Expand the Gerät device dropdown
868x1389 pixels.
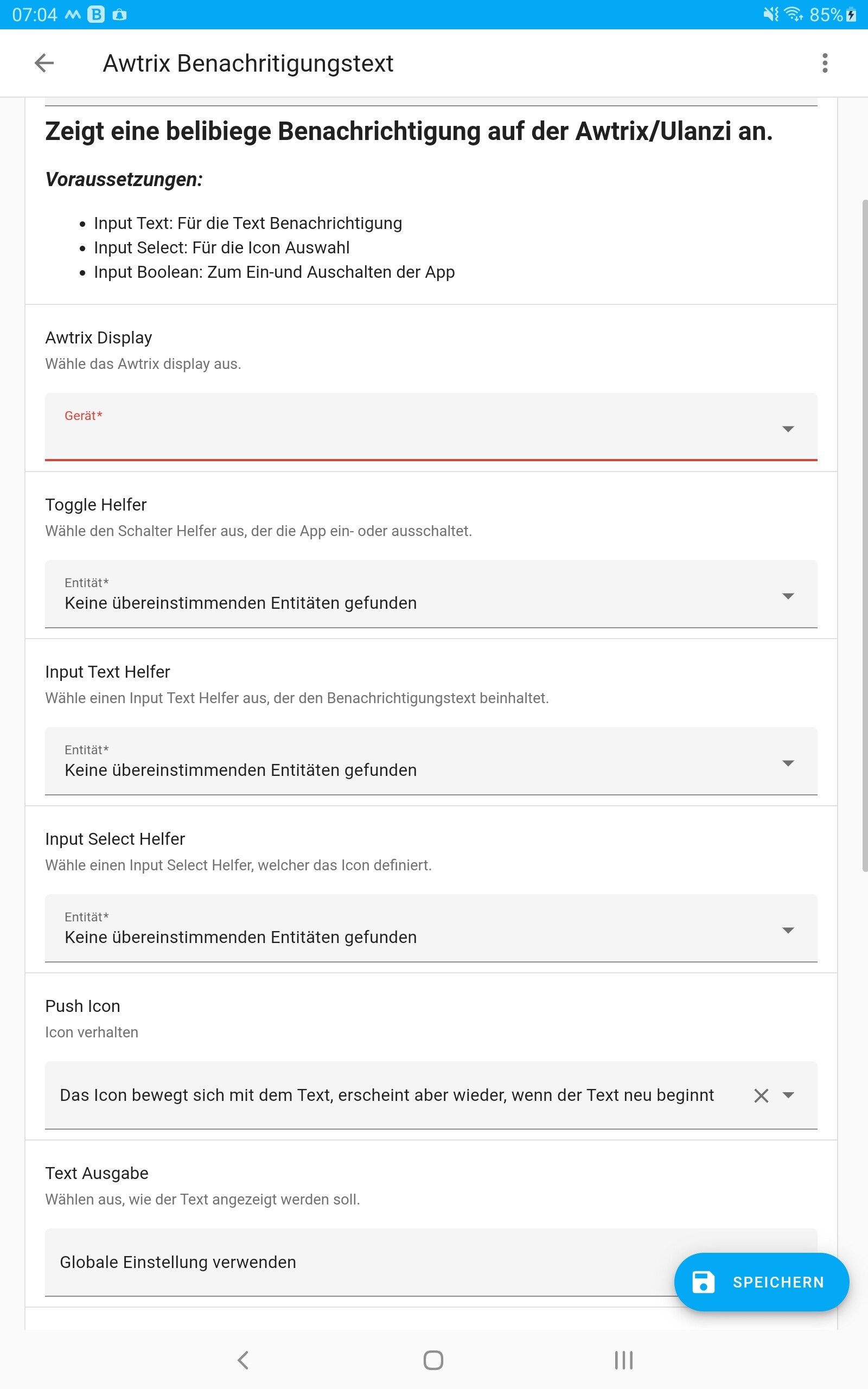788,429
